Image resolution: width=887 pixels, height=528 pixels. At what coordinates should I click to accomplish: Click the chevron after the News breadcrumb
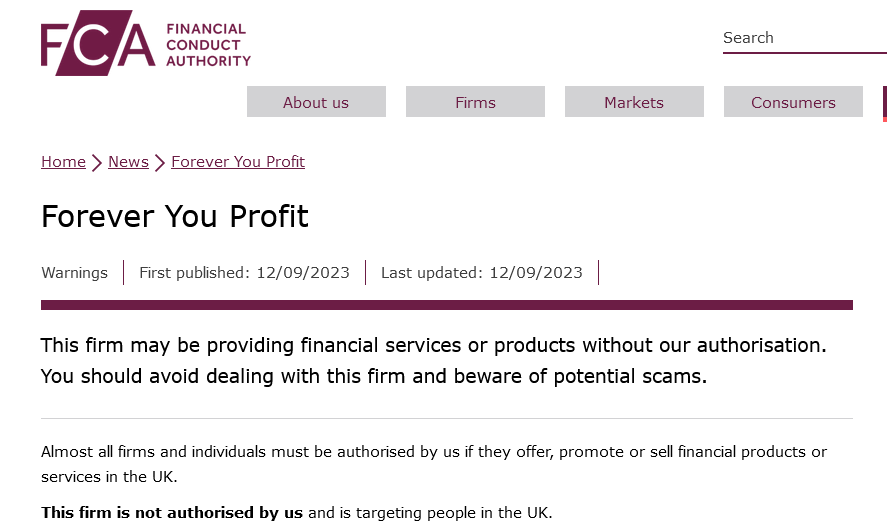point(160,163)
